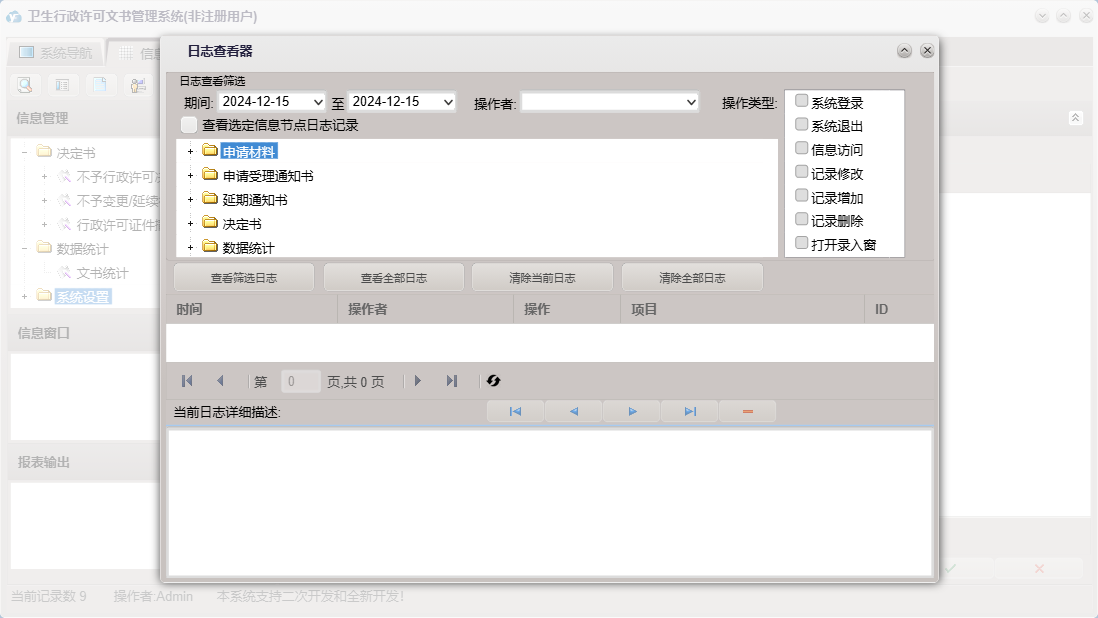Select 延期通知书 label in tree

[255, 200]
